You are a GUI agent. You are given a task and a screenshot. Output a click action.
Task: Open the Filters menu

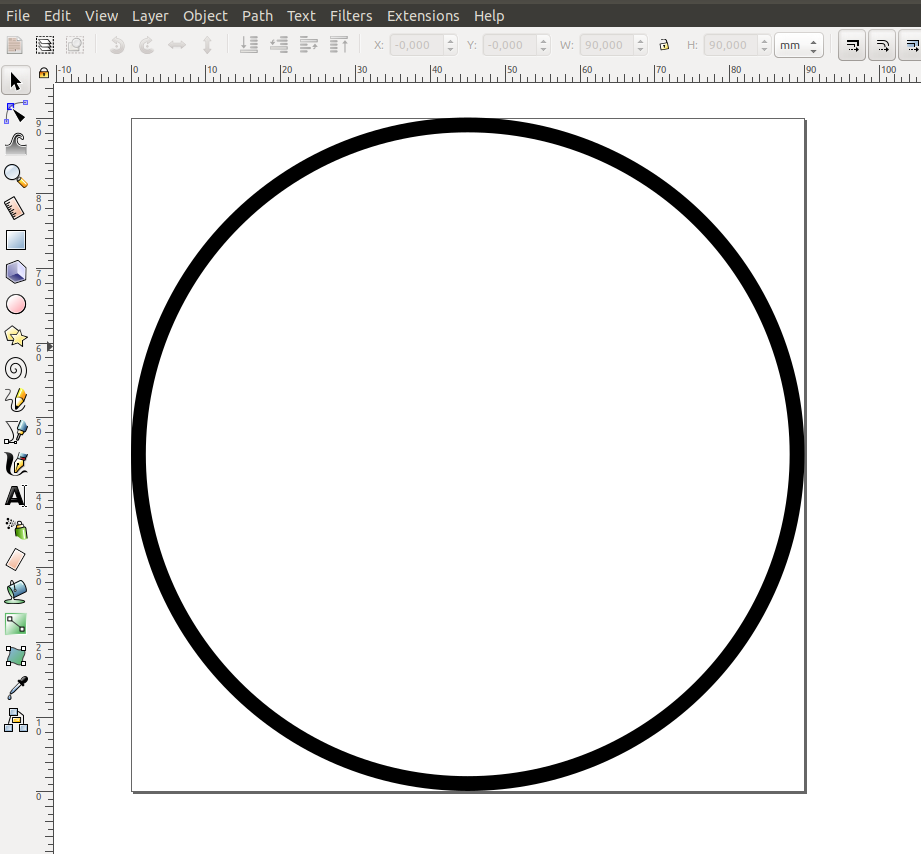point(351,16)
